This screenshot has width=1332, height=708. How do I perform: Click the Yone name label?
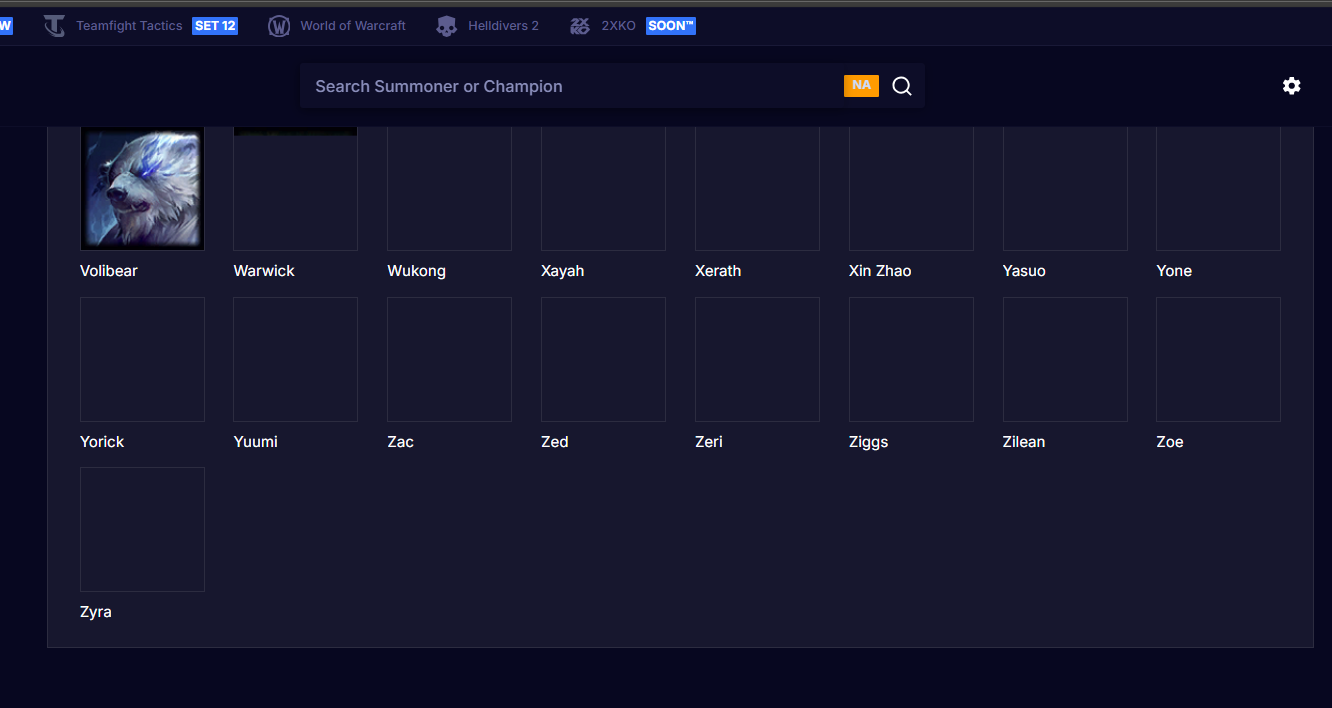[1174, 271]
